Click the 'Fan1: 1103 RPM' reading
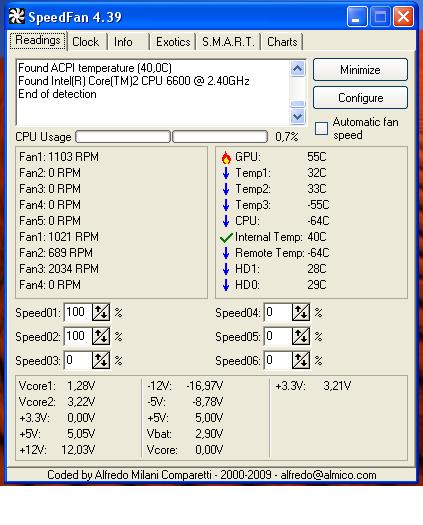 (59, 157)
